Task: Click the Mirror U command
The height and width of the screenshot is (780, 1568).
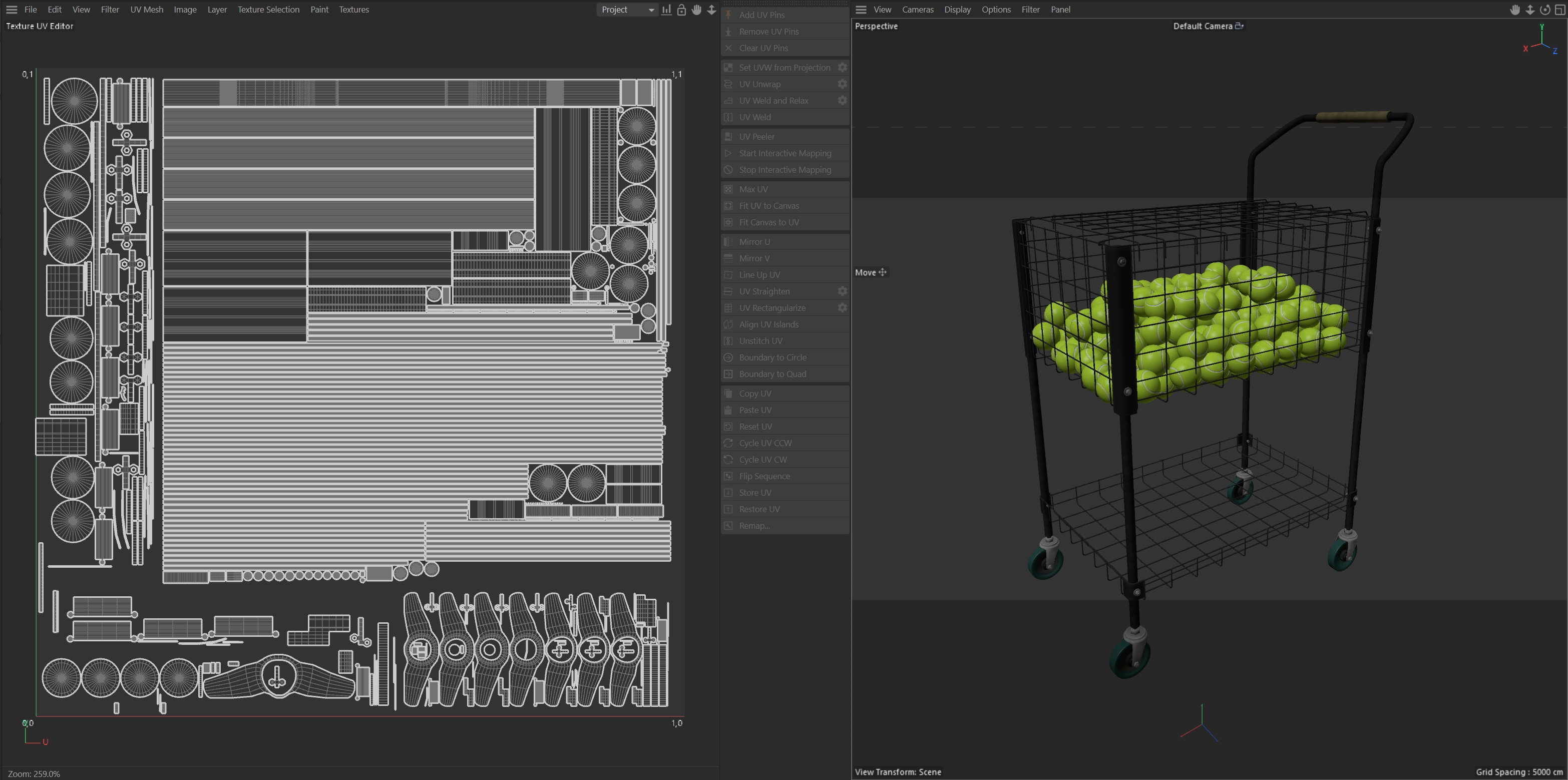Action: (754, 242)
